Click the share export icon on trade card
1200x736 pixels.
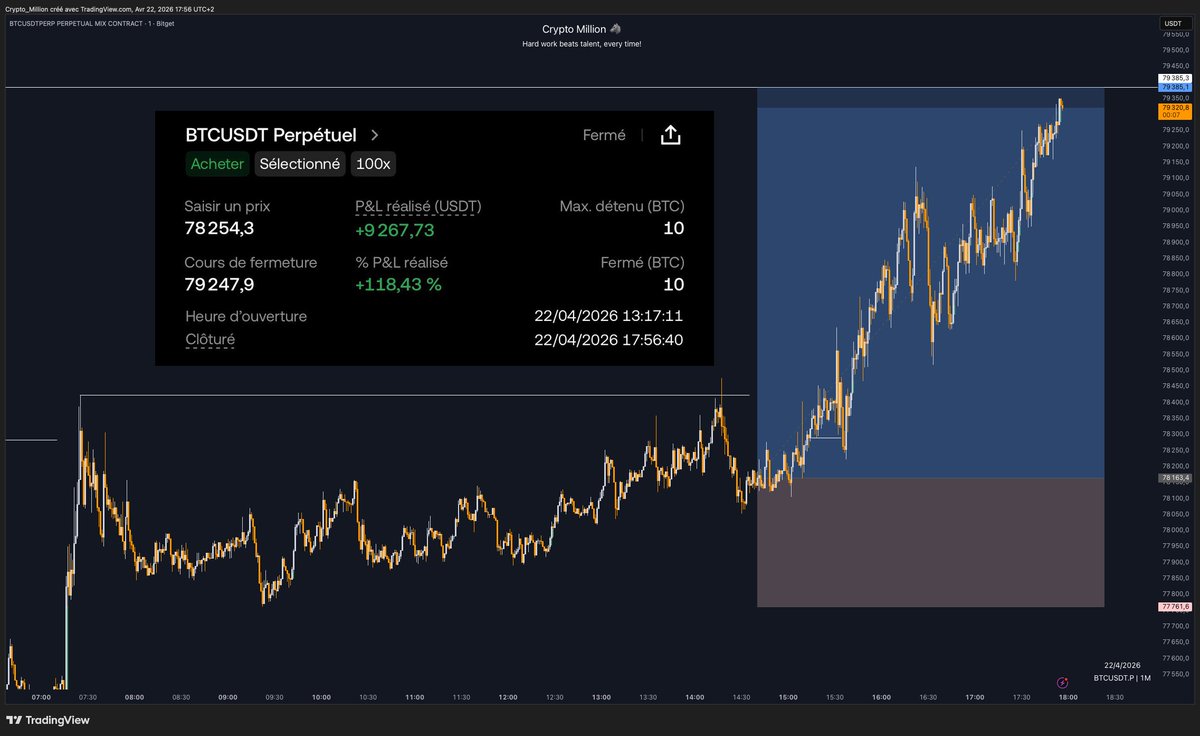pyautogui.click(x=671, y=135)
